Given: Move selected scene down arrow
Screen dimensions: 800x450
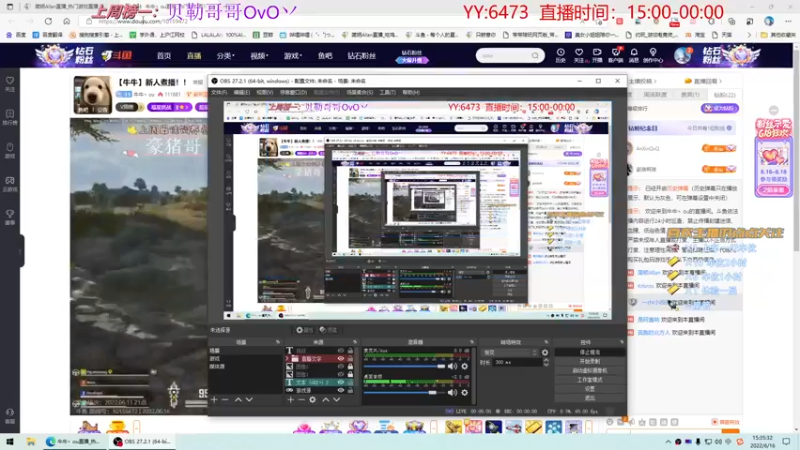Looking at the screenshot, I should click(x=249, y=400).
